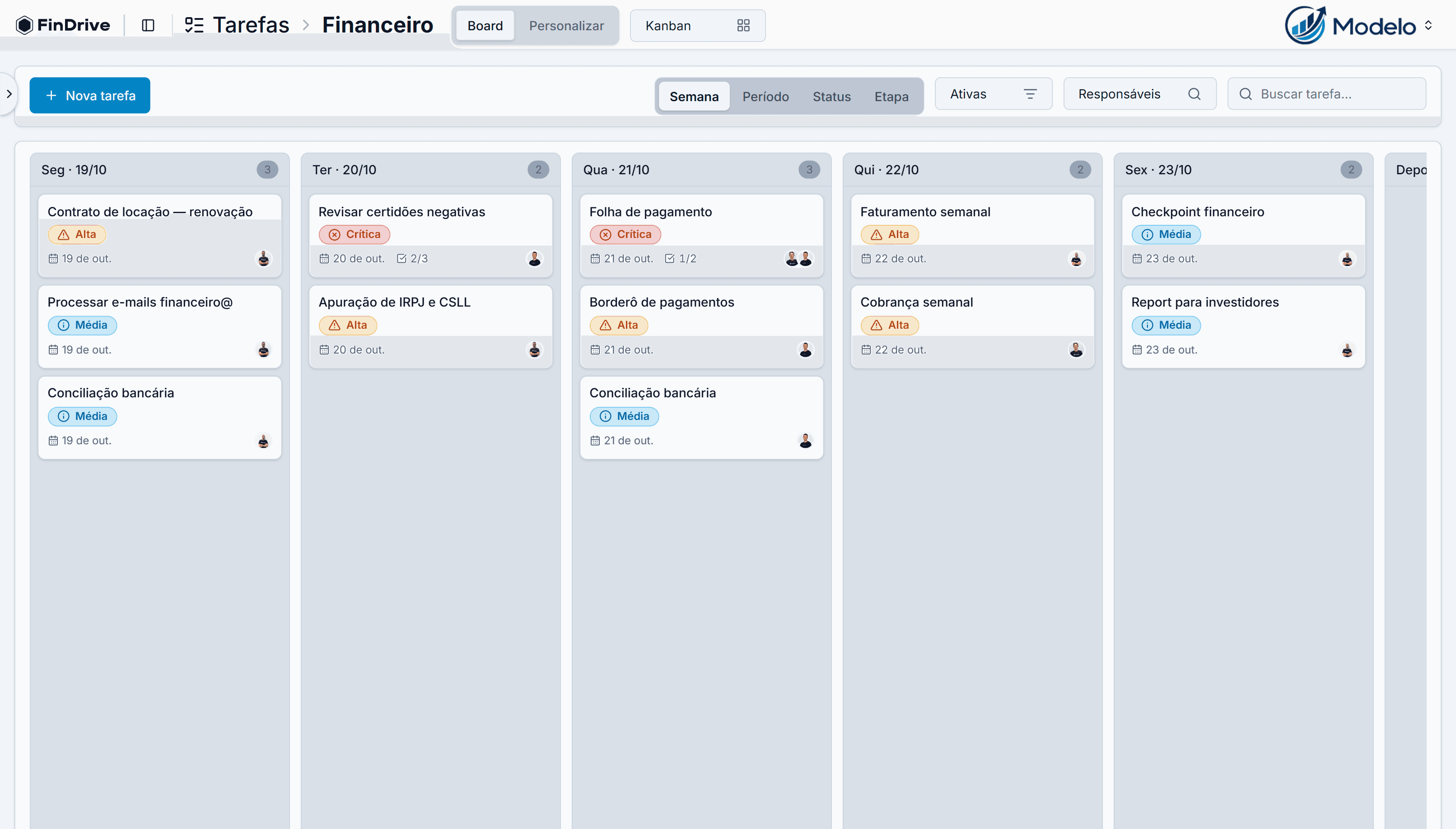Viewport: 1456px width, 829px height.
Task: Select the Status grouping
Action: (831, 96)
